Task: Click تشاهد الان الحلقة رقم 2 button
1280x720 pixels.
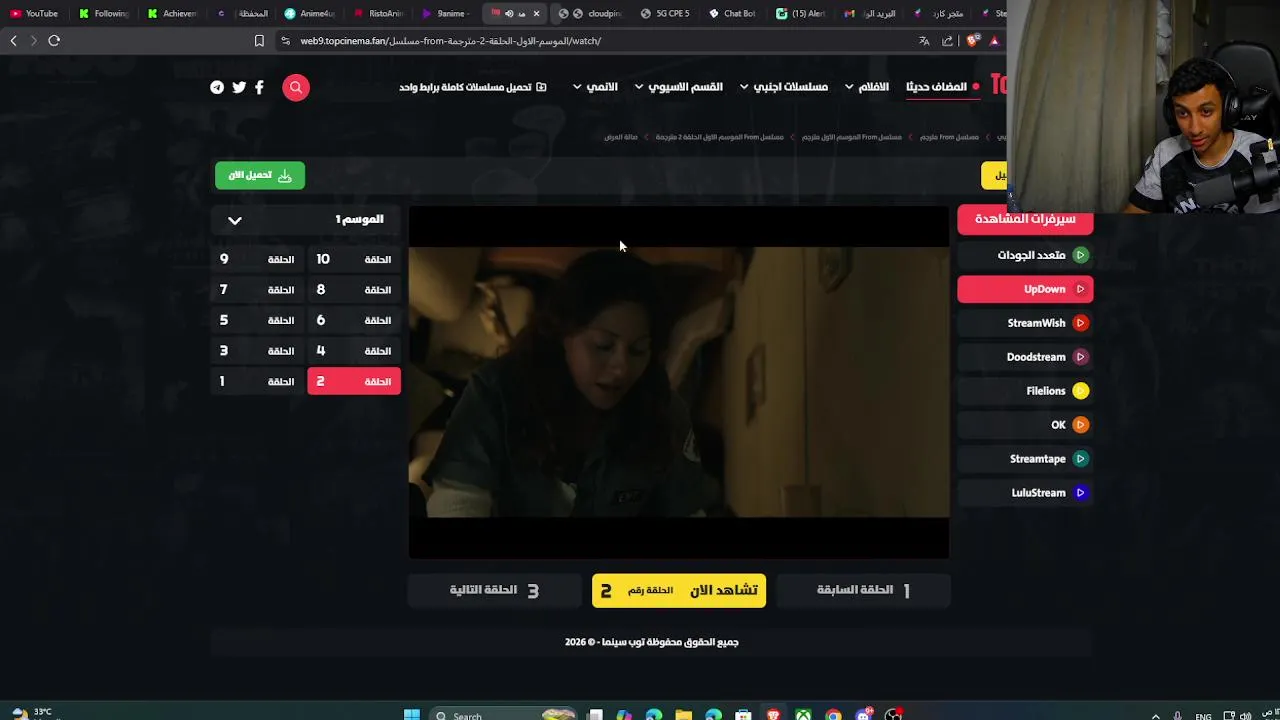Action: click(x=679, y=591)
